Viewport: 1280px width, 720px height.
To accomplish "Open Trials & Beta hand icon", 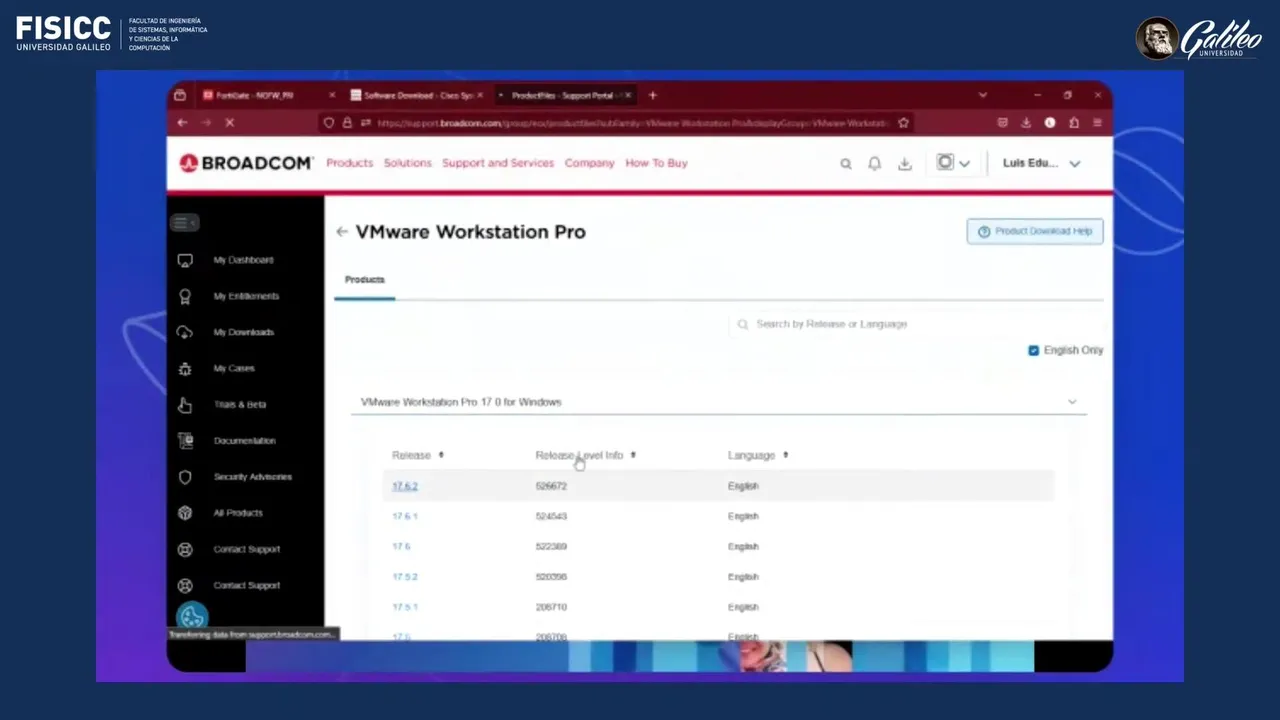I will [x=185, y=405].
